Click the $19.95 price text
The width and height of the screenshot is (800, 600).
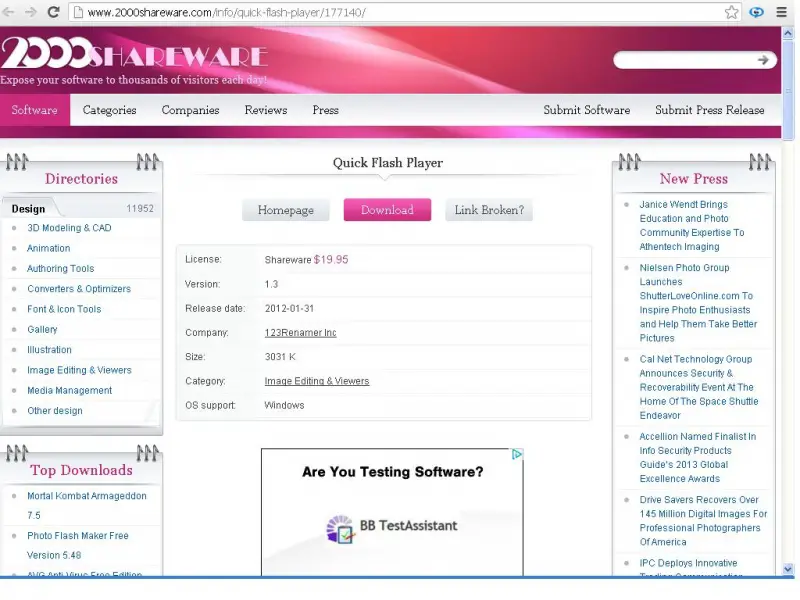[331, 260]
